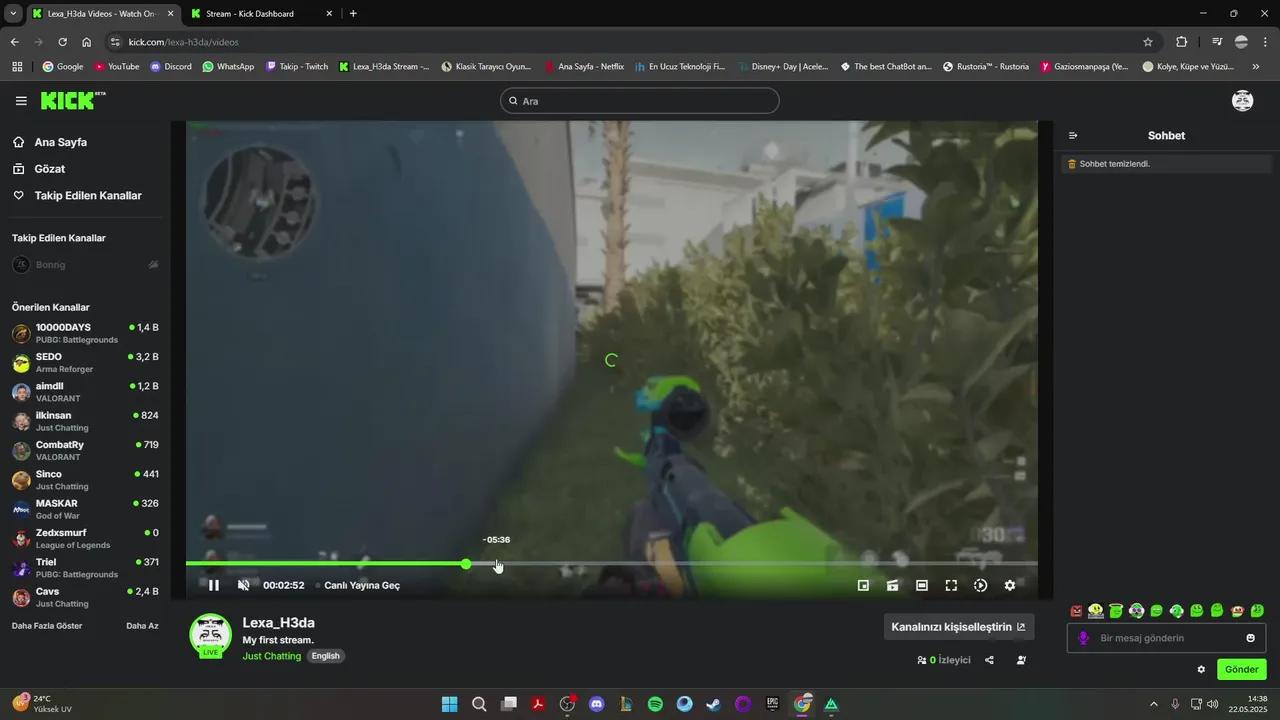The image size is (1280, 720).
Task: Open a new browser tab
Action: pyautogui.click(x=353, y=14)
